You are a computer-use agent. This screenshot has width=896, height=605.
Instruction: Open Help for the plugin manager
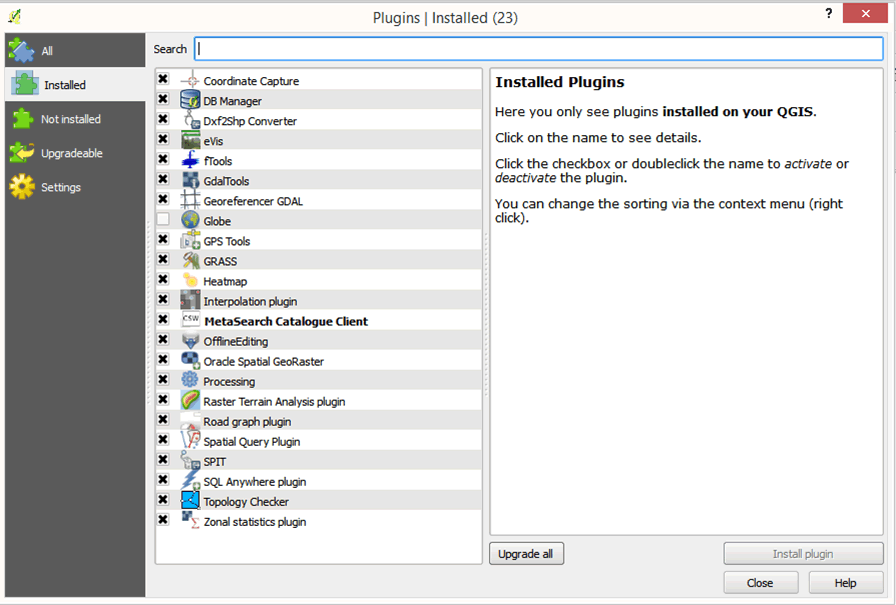[846, 583]
